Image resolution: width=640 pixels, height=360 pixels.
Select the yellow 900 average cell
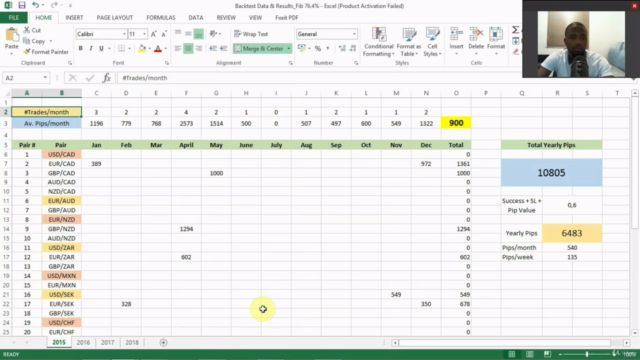coord(456,123)
